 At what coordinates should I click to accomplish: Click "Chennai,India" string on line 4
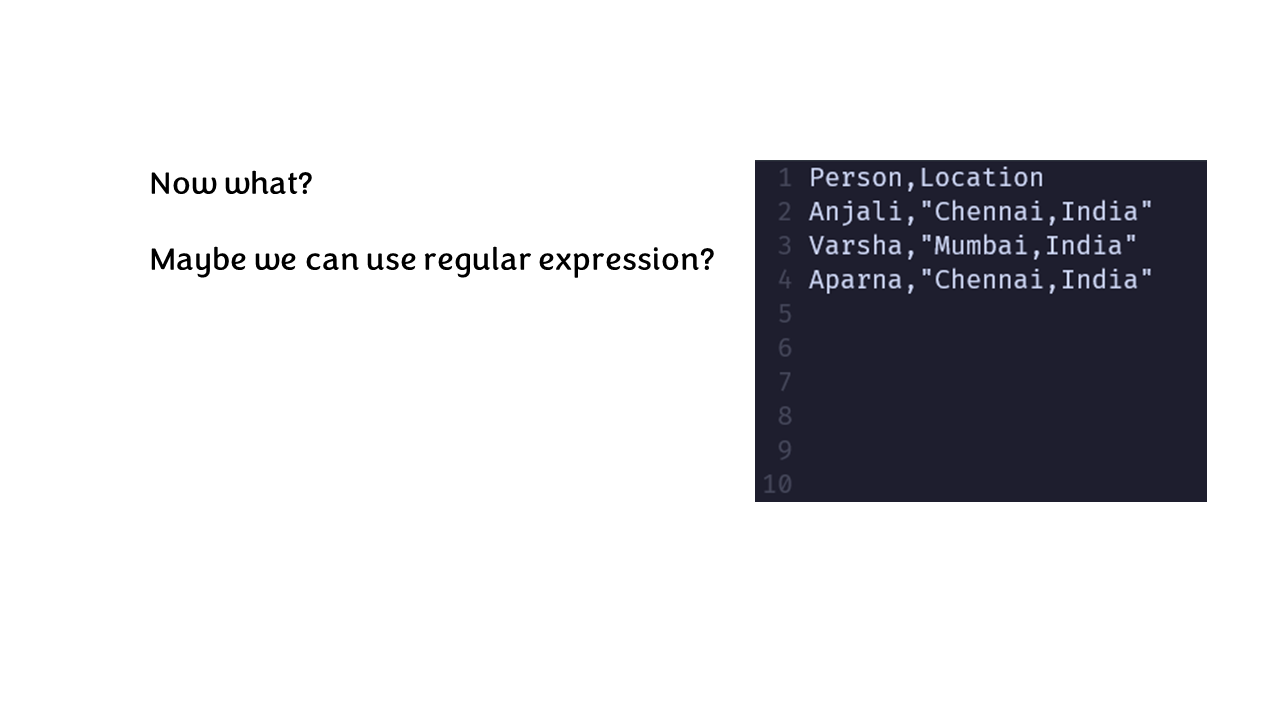tap(1036, 280)
